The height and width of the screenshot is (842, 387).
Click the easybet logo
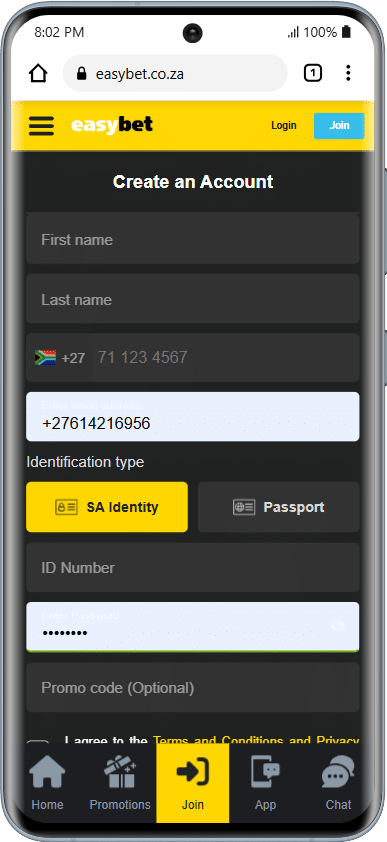pyautogui.click(x=112, y=125)
